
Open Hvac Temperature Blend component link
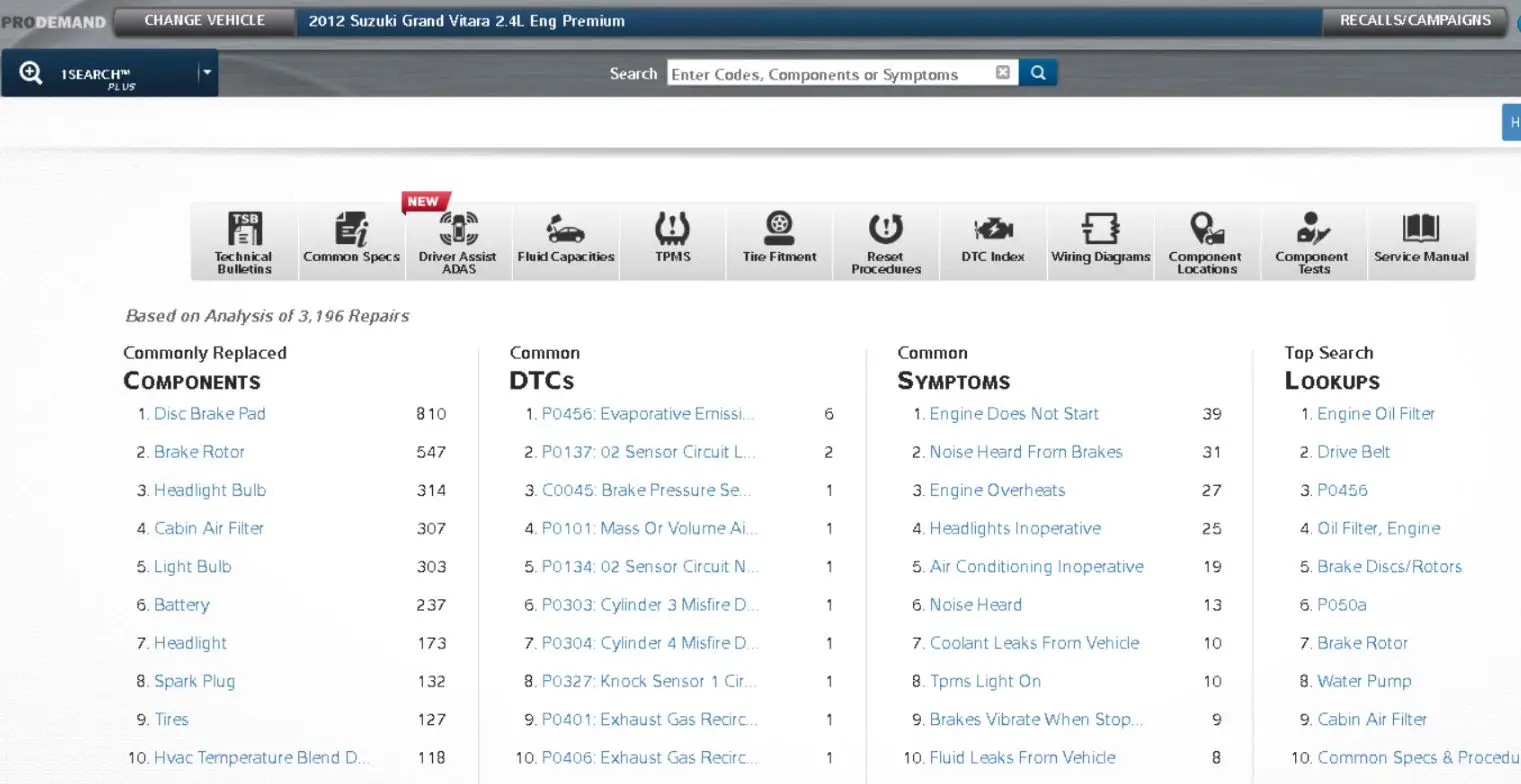coord(262,758)
